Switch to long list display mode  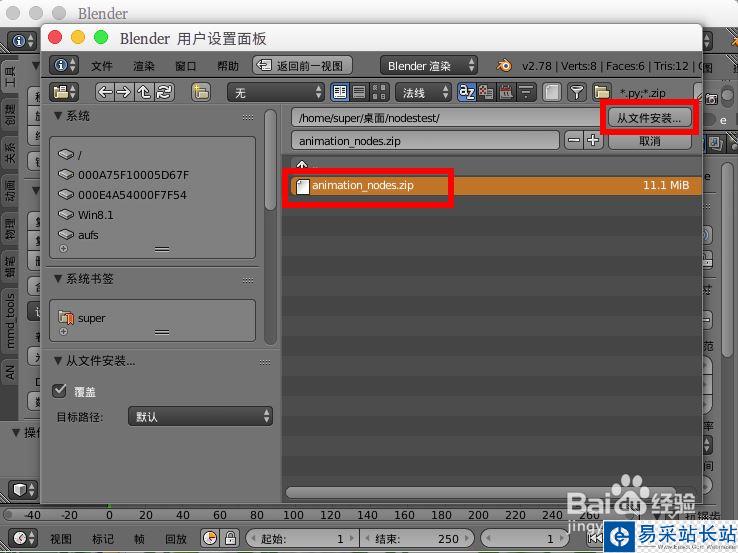[x=359, y=92]
